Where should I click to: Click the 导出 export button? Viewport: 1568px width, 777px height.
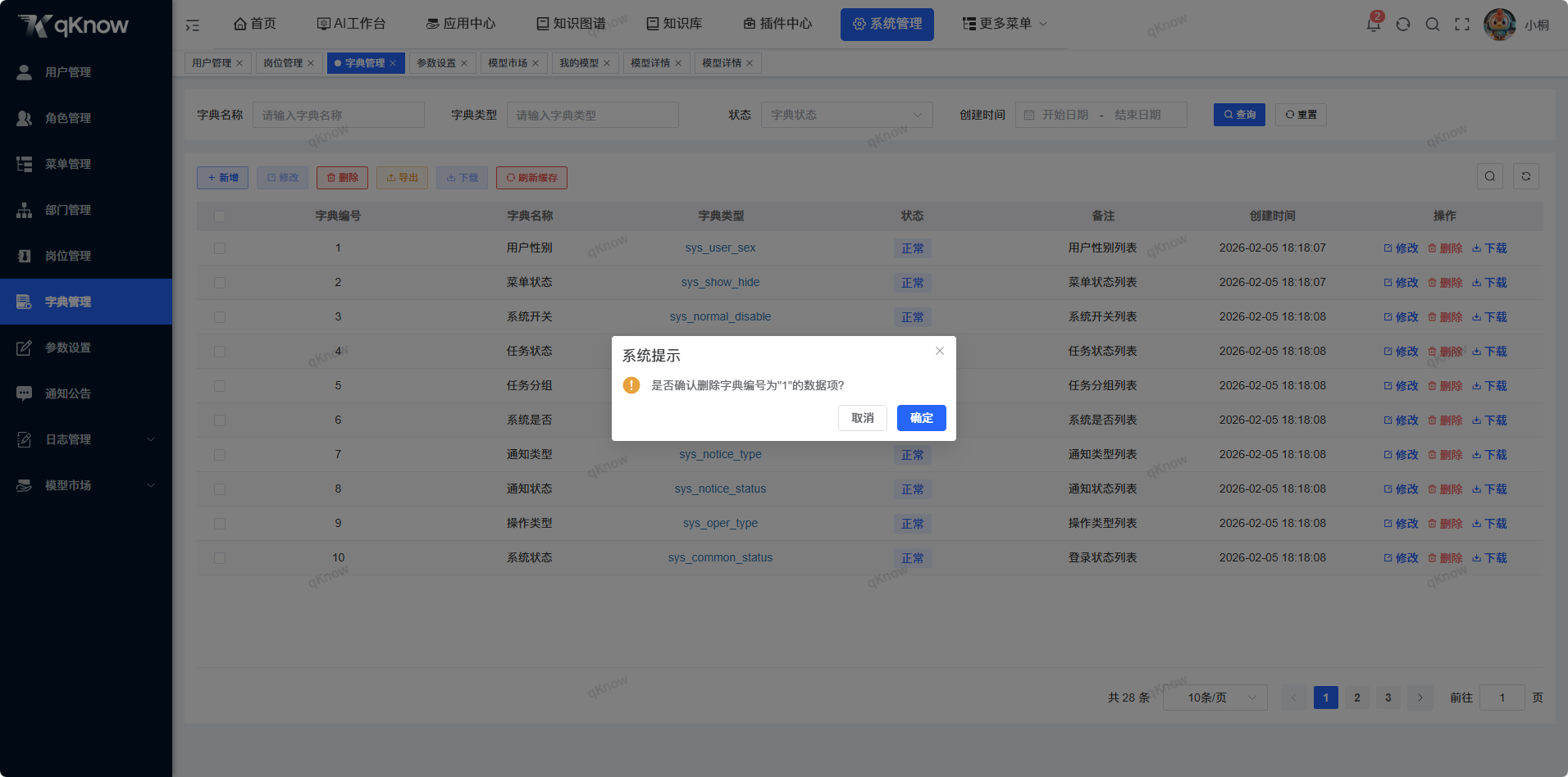coord(402,178)
